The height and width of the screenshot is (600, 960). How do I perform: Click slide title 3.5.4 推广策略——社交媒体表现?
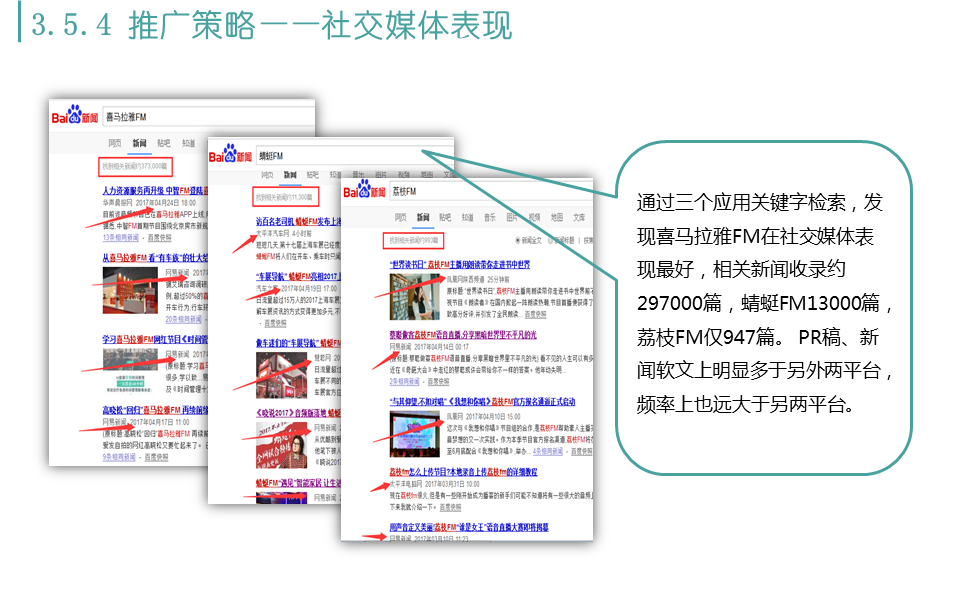[x=272, y=25]
